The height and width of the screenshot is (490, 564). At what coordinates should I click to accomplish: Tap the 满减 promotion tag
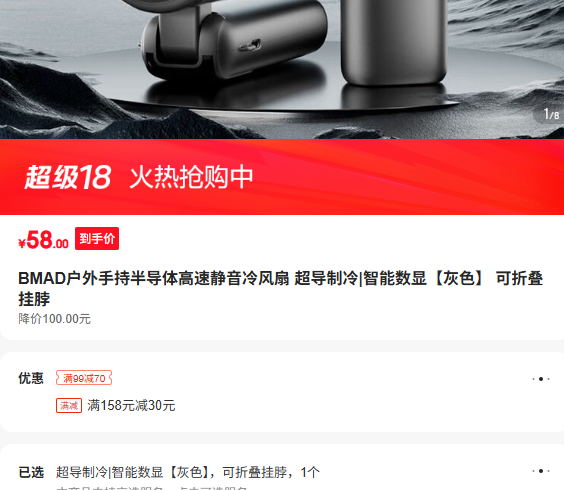coord(69,405)
